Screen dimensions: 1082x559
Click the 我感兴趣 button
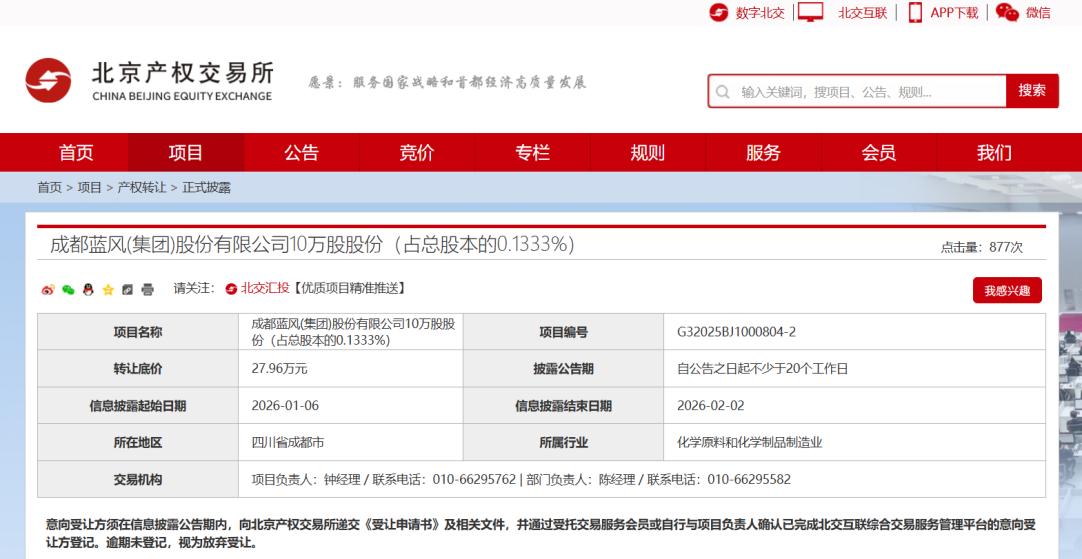coord(1006,291)
